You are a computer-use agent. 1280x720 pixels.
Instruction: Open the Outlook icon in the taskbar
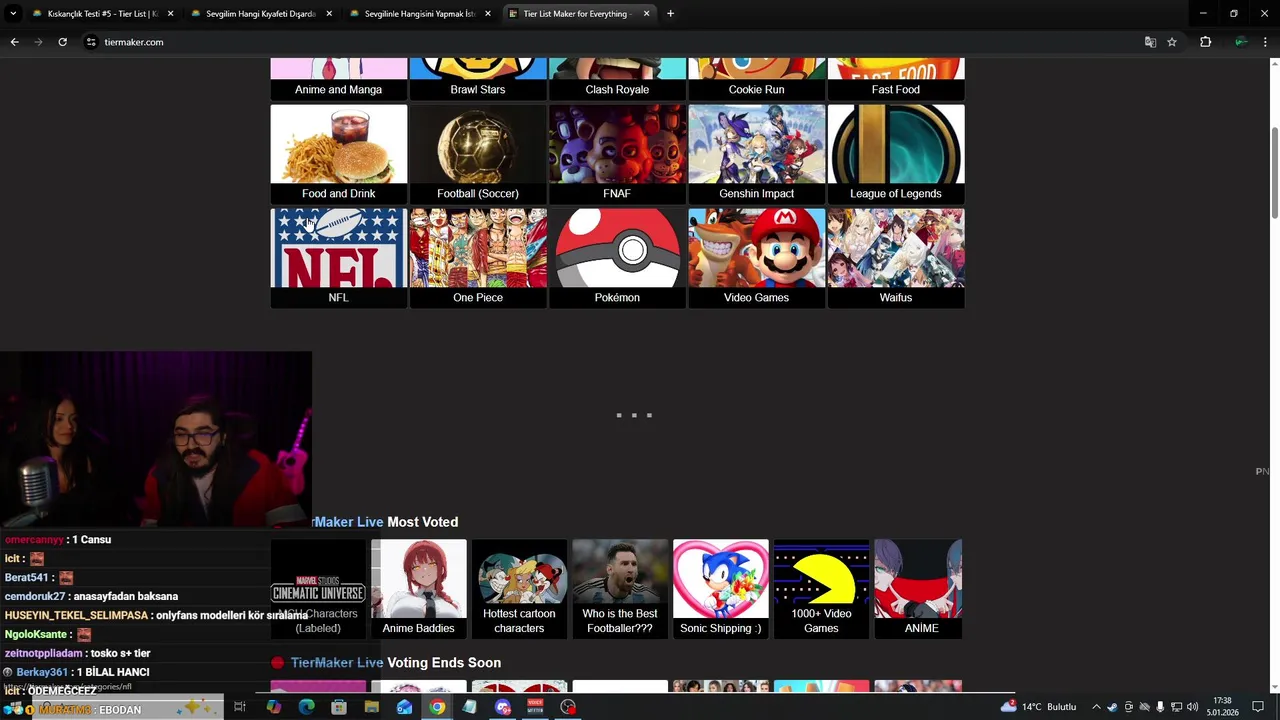(404, 707)
